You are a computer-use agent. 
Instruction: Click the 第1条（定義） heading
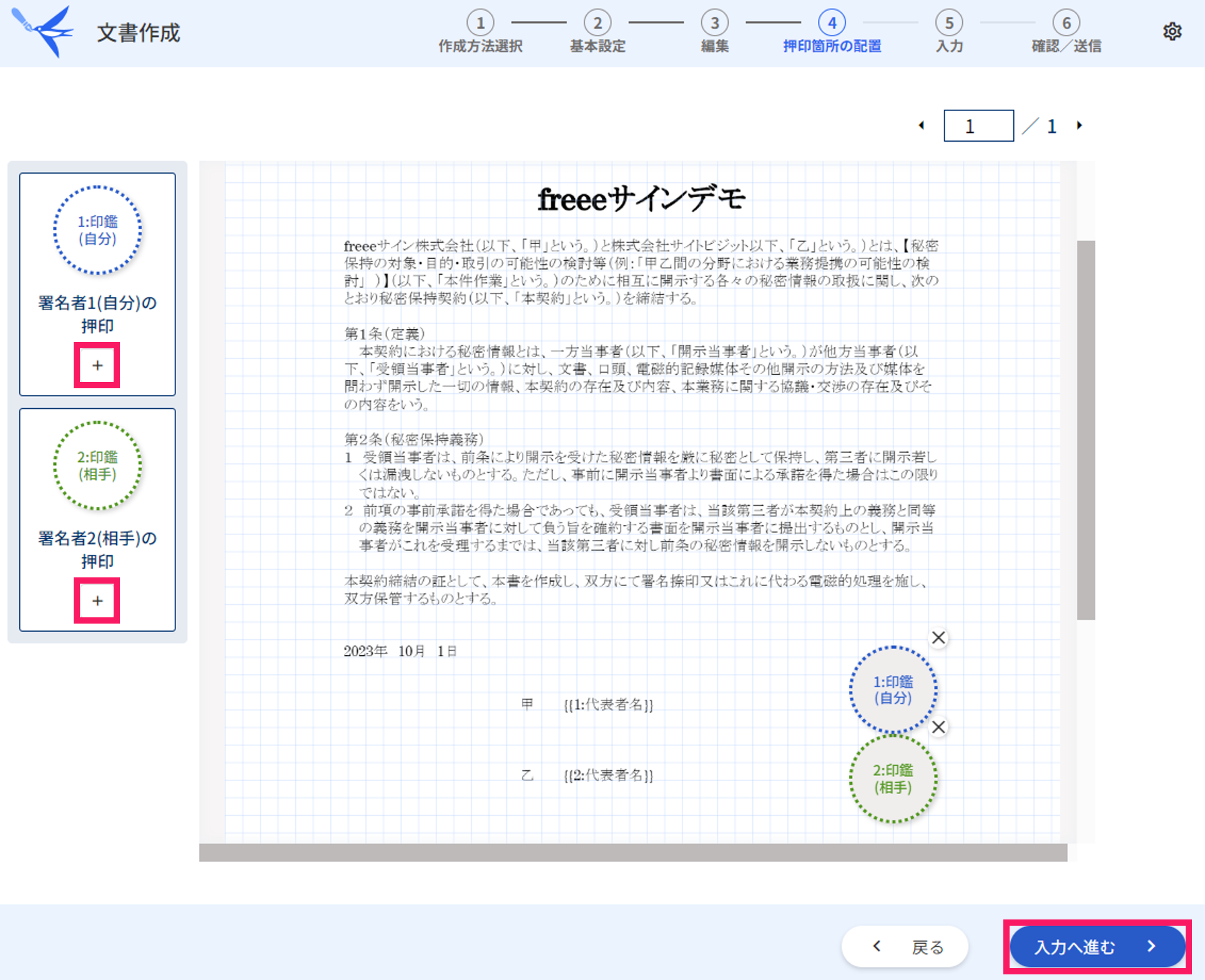[x=385, y=334]
